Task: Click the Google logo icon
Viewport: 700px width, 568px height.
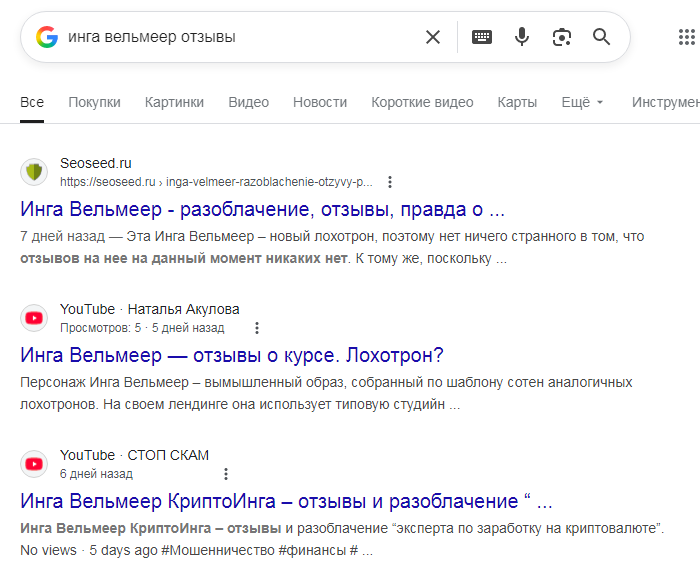Action: click(47, 37)
